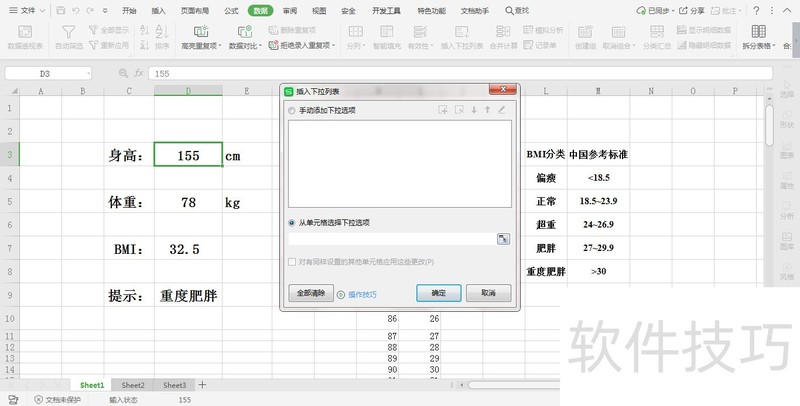Viewport: 800px width, 406px height.
Task: Switch to the 页面布局 ribbon tab
Action: (x=194, y=10)
